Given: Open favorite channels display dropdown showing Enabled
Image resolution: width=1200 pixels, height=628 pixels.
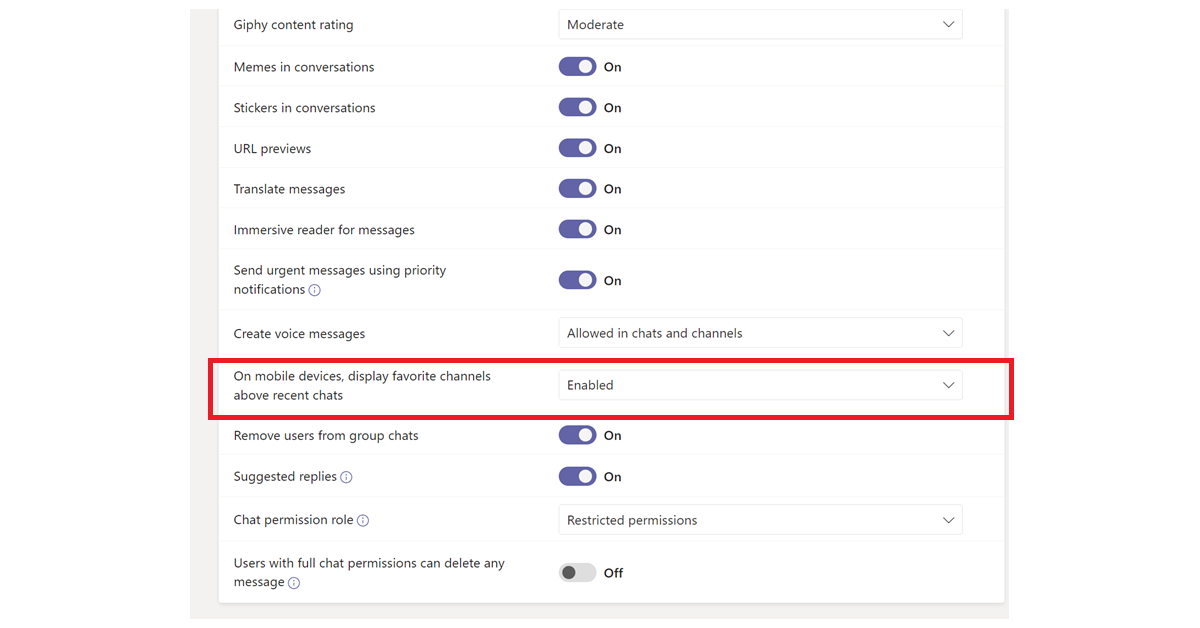Looking at the screenshot, I should pyautogui.click(x=760, y=385).
